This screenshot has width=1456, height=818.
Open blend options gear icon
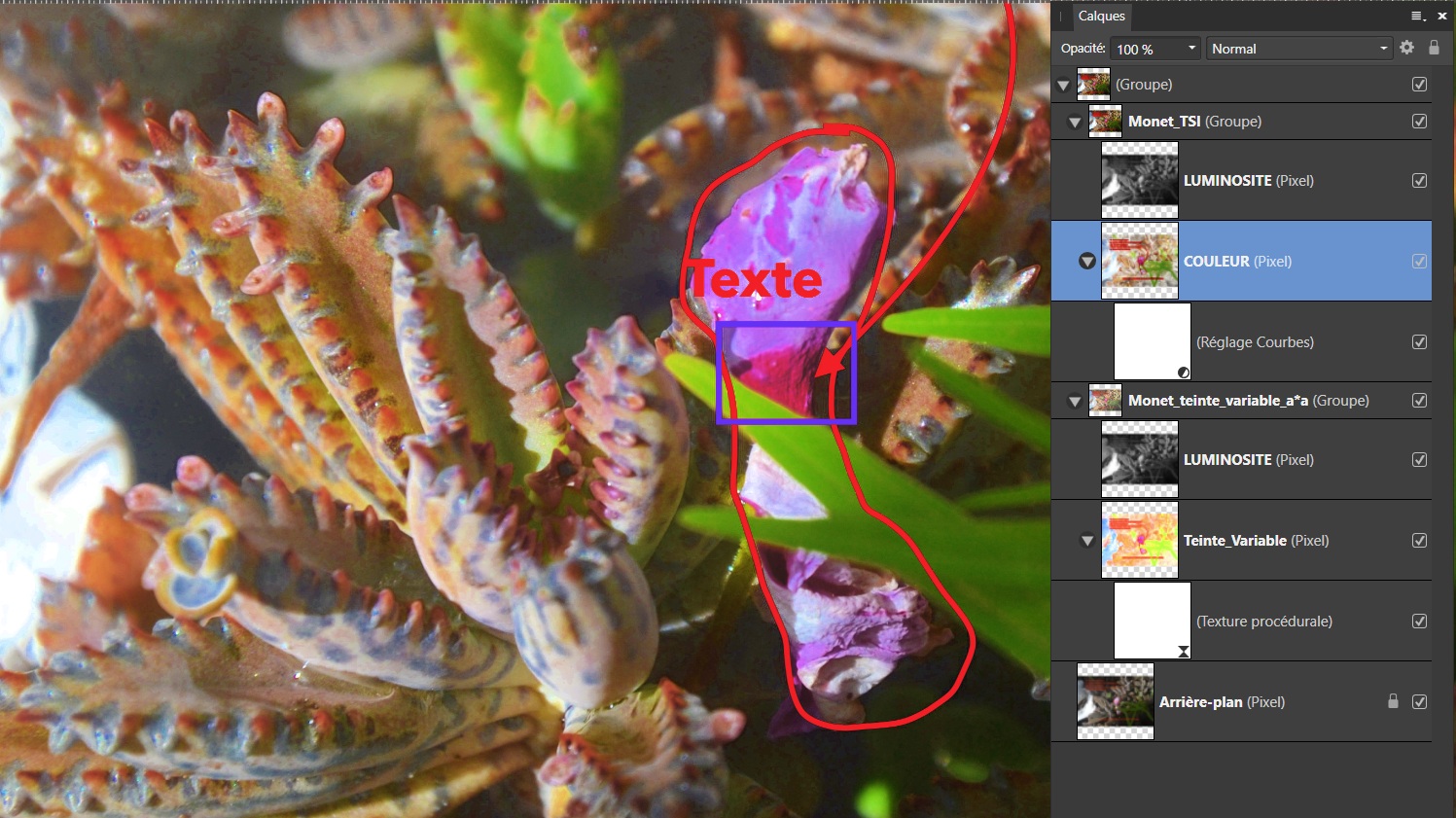[1406, 48]
